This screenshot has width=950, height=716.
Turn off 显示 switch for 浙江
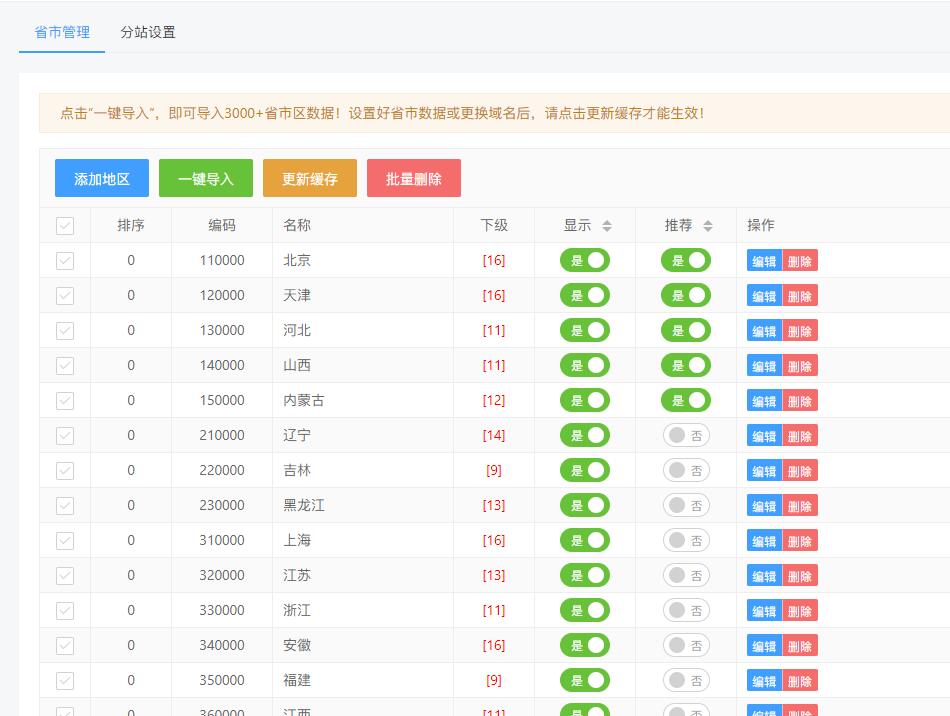coord(585,611)
